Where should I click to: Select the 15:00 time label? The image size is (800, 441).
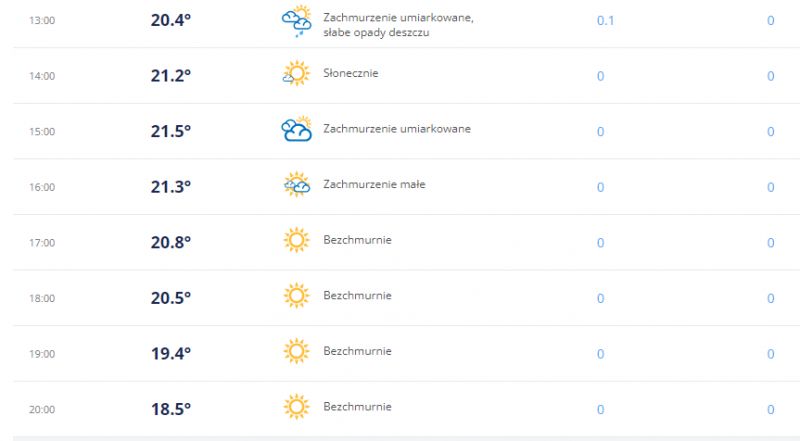pos(42,132)
